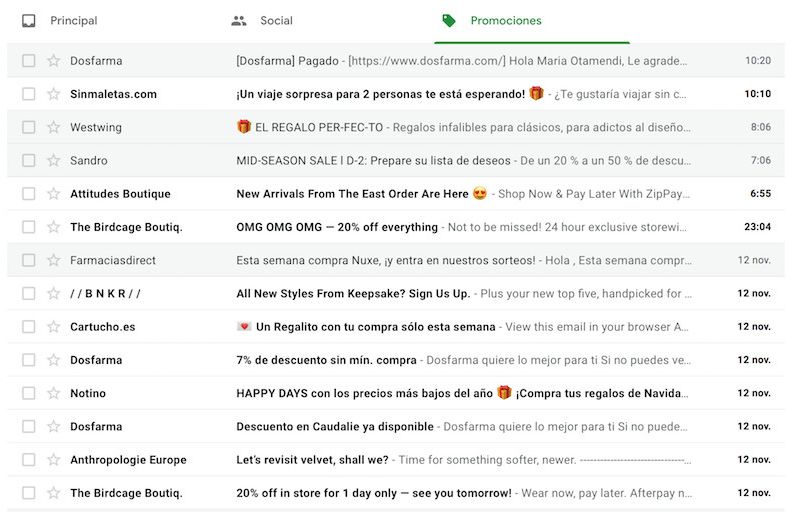786x512 pixels.
Task: Open ¡Un viaje sorpresa para 2 personas email
Action: point(380,94)
